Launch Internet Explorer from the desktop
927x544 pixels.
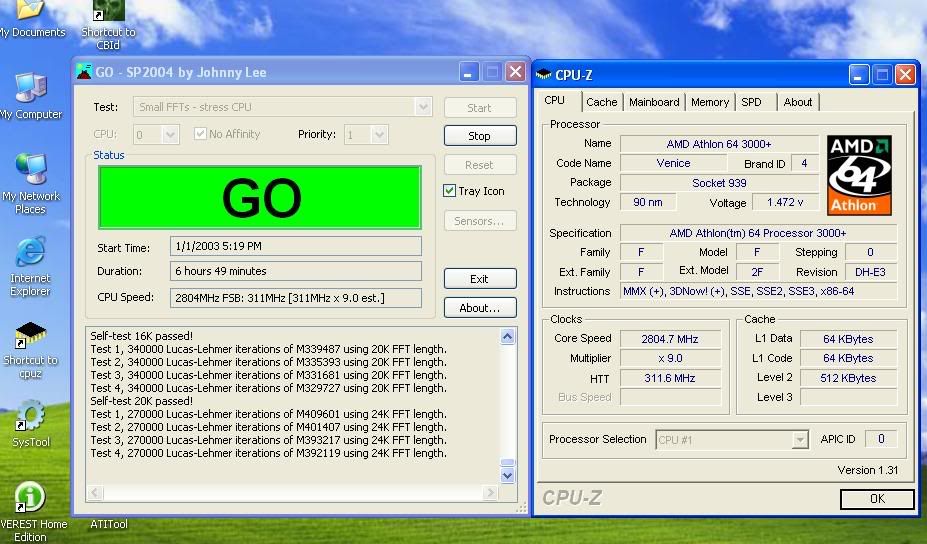tap(30, 266)
